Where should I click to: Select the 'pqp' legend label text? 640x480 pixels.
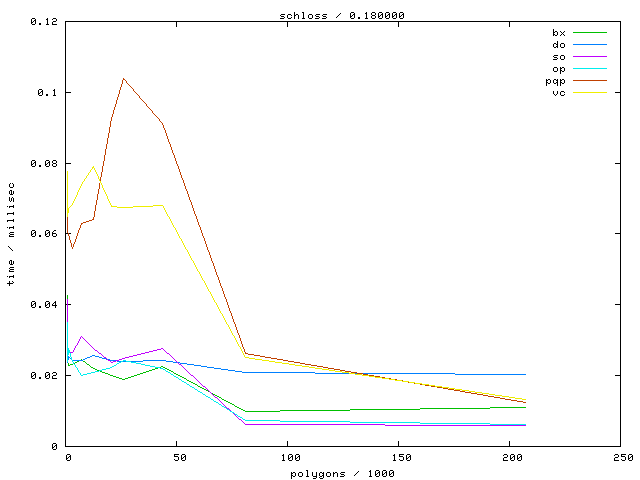[x=555, y=81]
